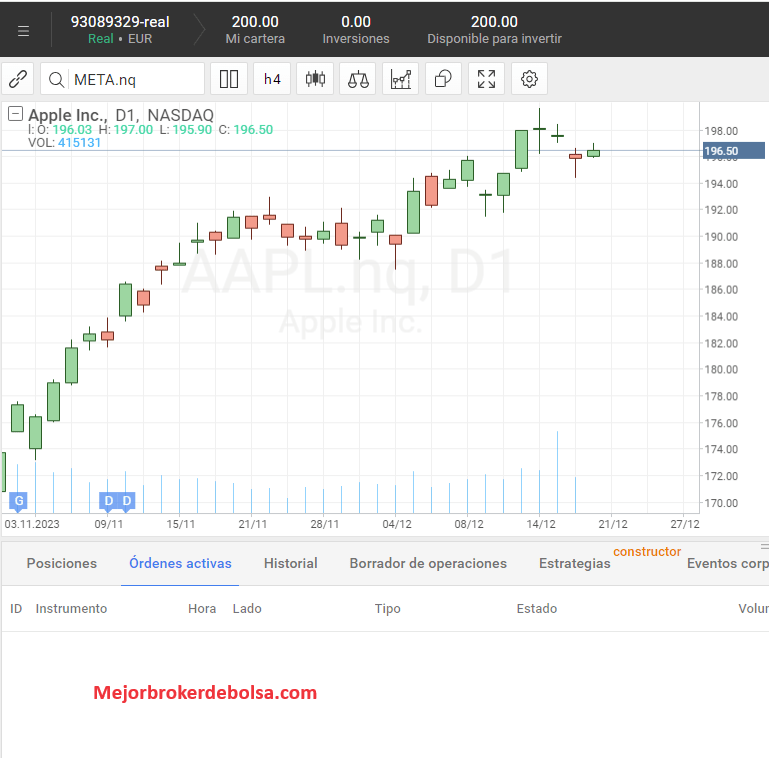Screen dimensions: 769x758
Task: Click the first D dividend marker
Action: click(108, 501)
